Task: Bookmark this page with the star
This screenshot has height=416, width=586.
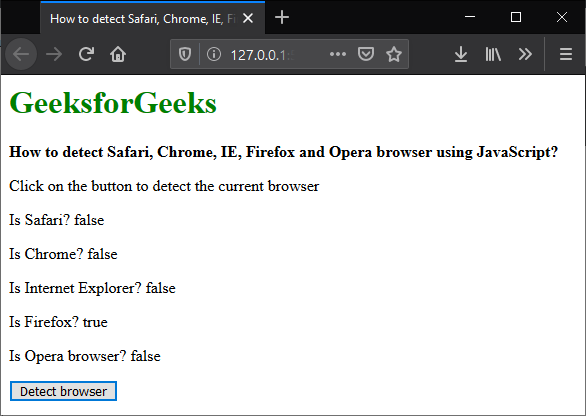Action: tap(394, 55)
